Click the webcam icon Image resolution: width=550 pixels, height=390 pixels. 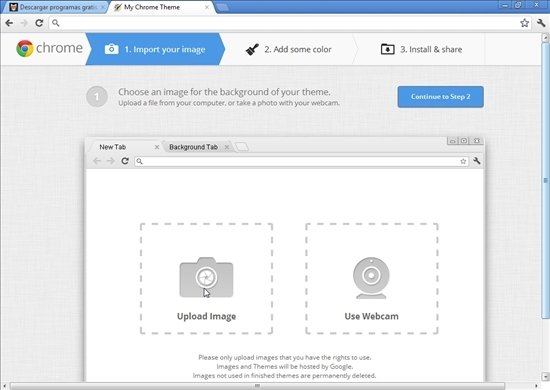pos(371,278)
